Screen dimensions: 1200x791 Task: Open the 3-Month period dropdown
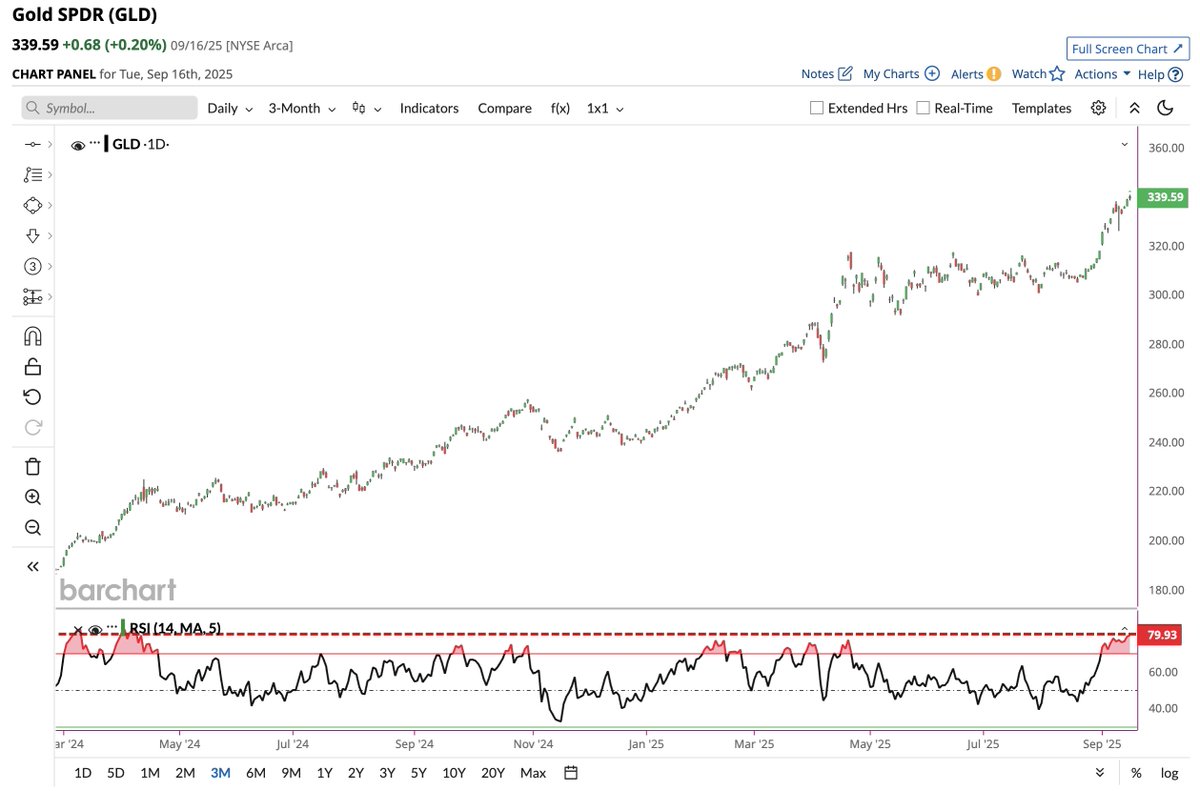click(301, 108)
